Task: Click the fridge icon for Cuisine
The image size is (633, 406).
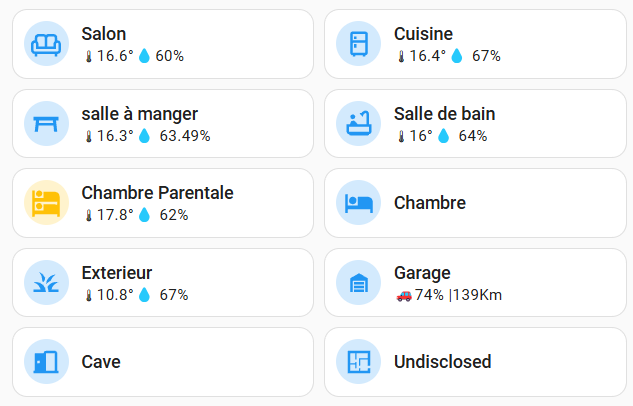Action: tap(358, 44)
